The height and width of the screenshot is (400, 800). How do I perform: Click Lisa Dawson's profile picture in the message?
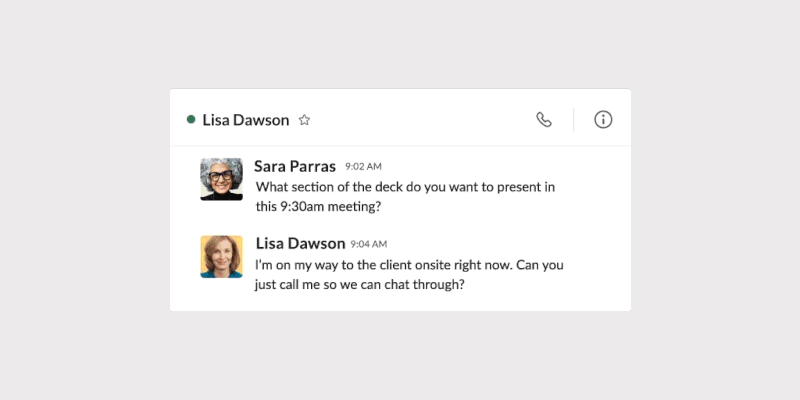[221, 256]
